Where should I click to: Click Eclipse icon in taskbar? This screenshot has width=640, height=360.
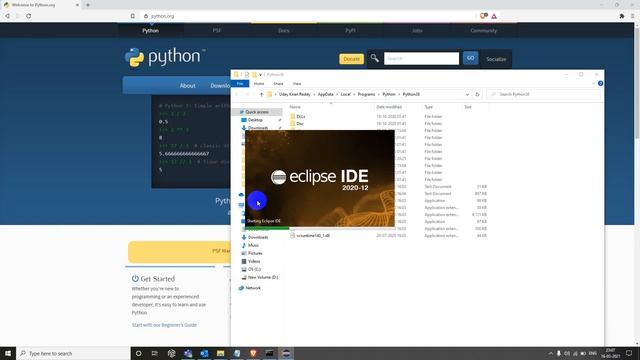(286, 353)
